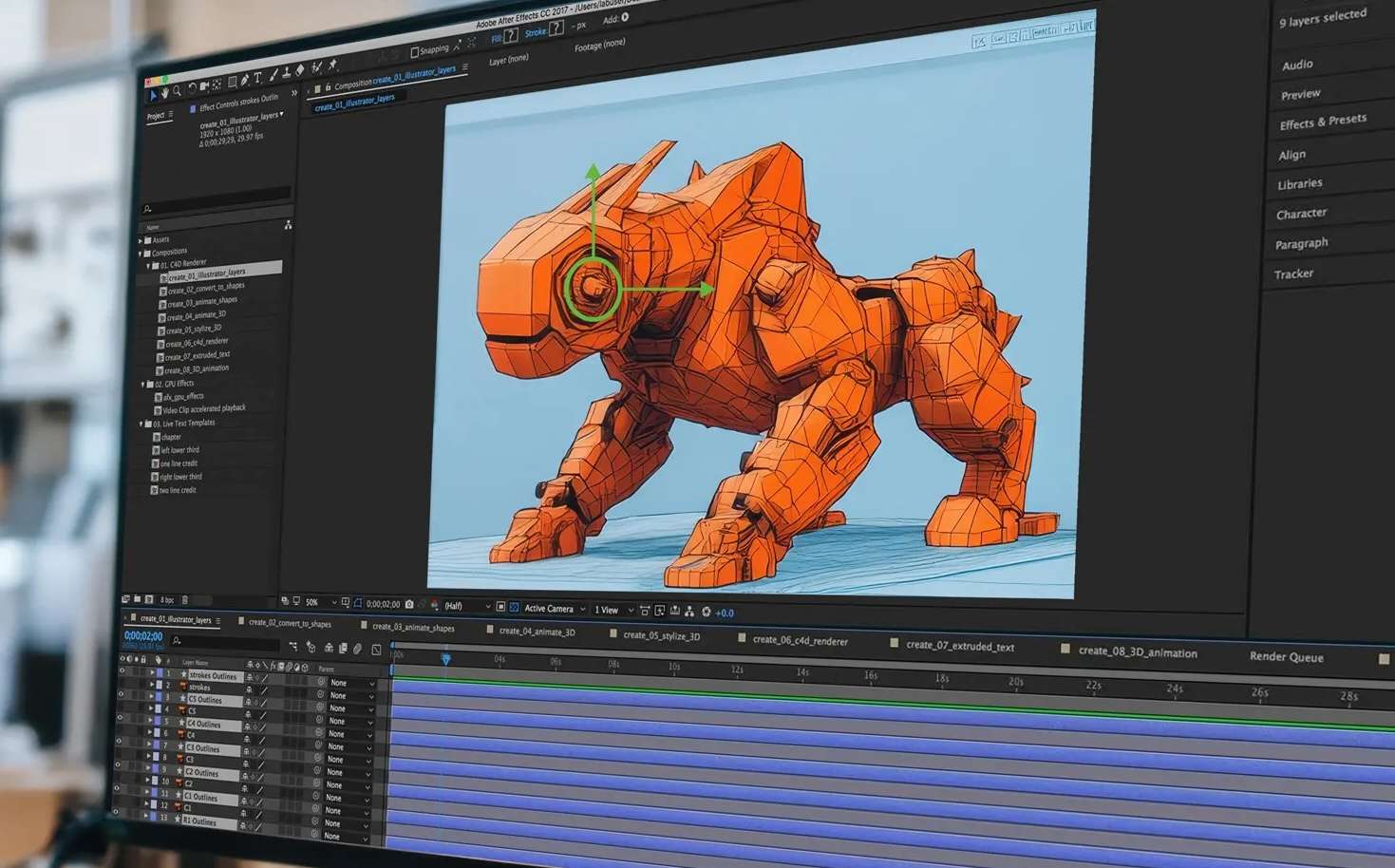Click the composition mini-flowchart icon in timeline

point(293,647)
